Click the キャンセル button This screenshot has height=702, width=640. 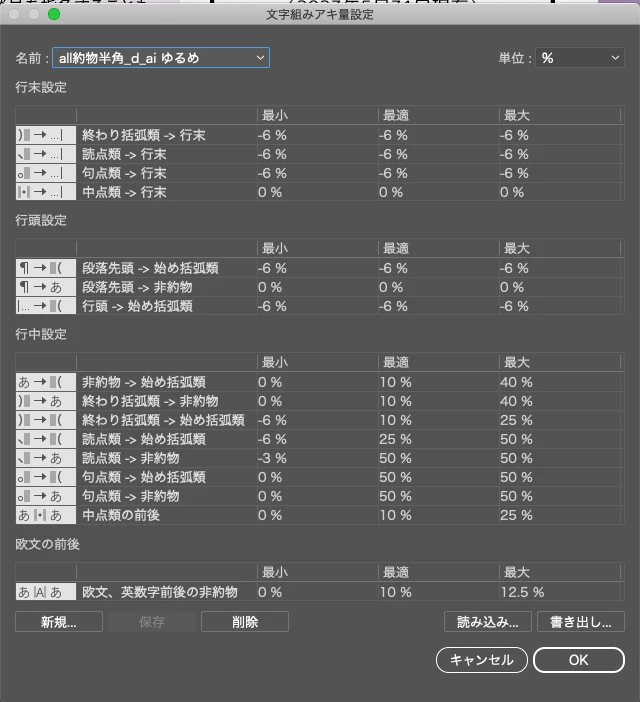click(x=482, y=660)
